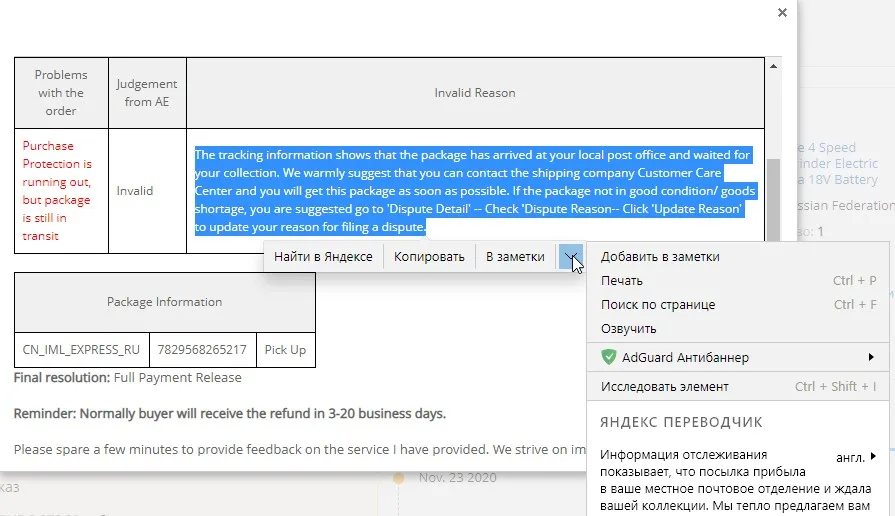Click ЯНДЕКС ПЕРЕВОДЧИК section heading

tap(681, 422)
